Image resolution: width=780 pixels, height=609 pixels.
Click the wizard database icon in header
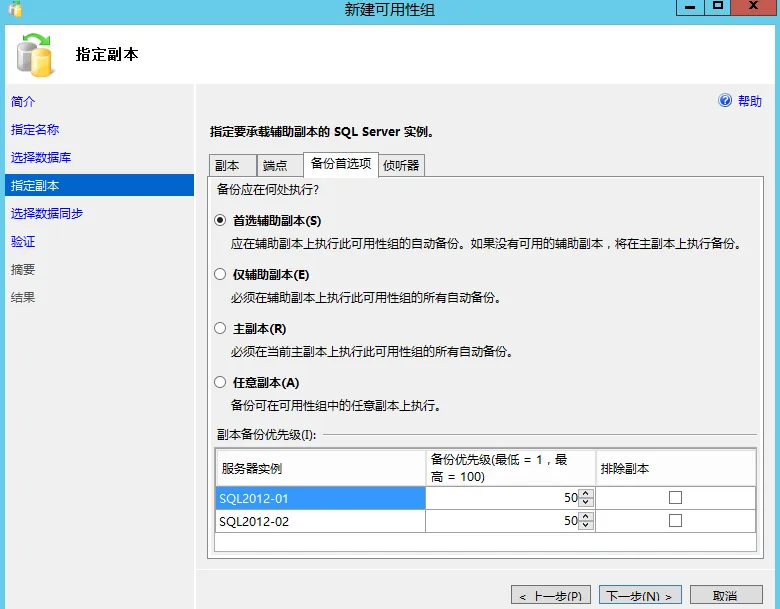pos(34,55)
